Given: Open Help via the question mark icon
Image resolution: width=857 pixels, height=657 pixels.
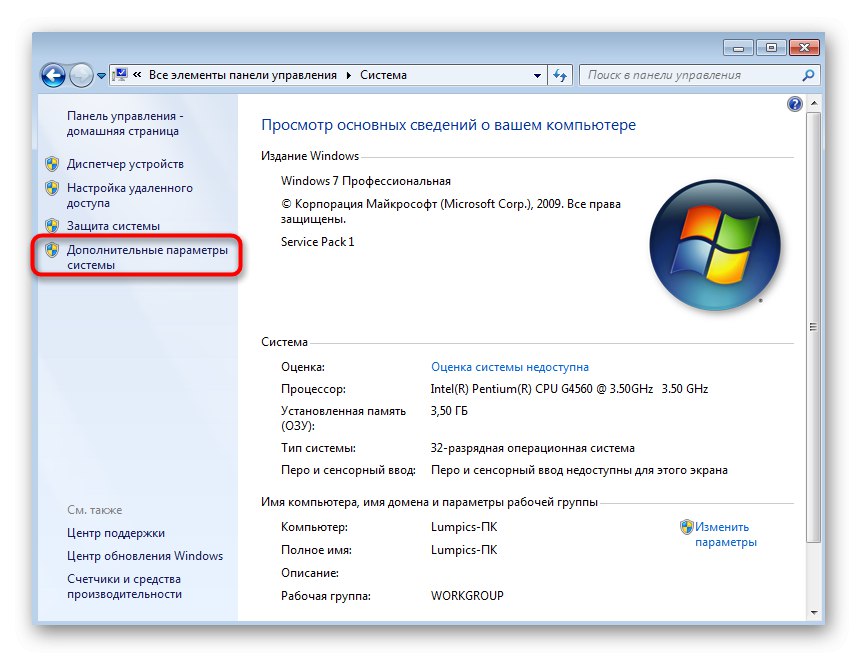Looking at the screenshot, I should coord(795,104).
